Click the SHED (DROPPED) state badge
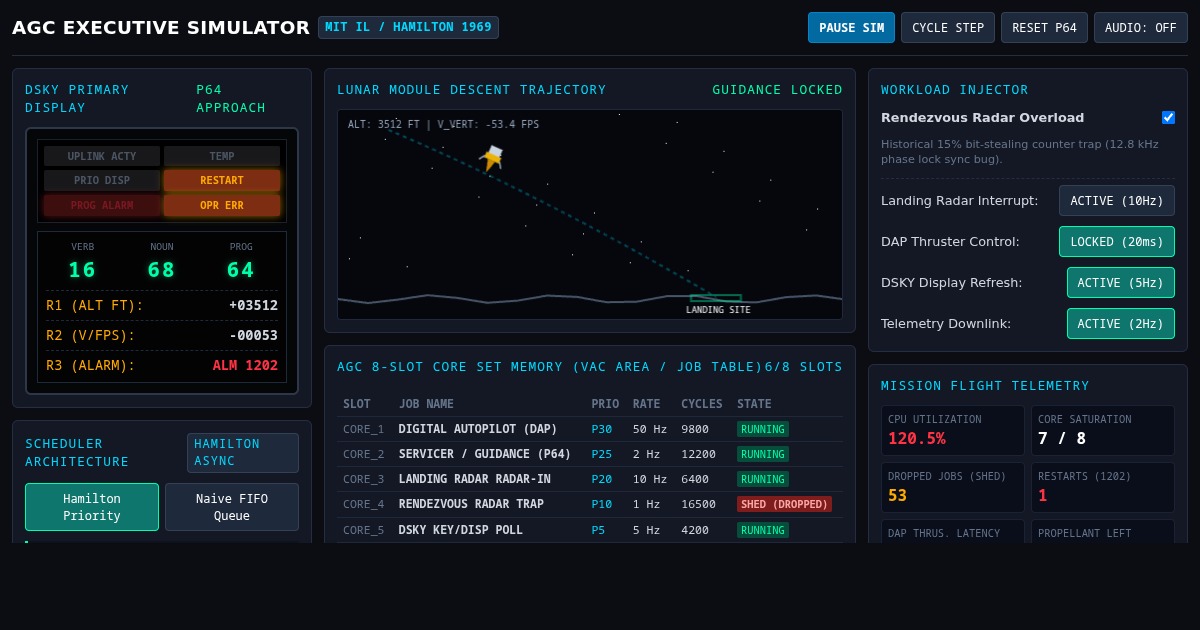Viewport: 1200px width, 630px height. click(x=784, y=504)
